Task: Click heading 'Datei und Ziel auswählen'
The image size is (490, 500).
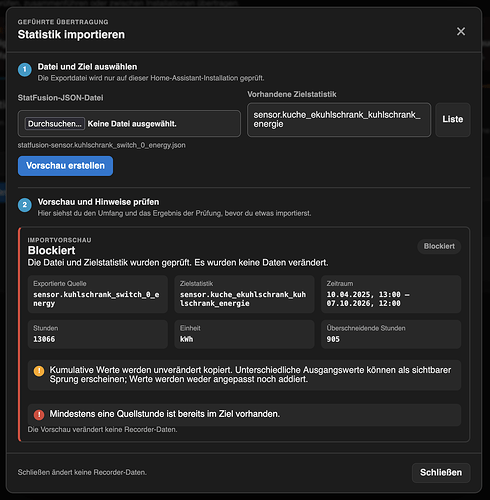Action: point(87,67)
